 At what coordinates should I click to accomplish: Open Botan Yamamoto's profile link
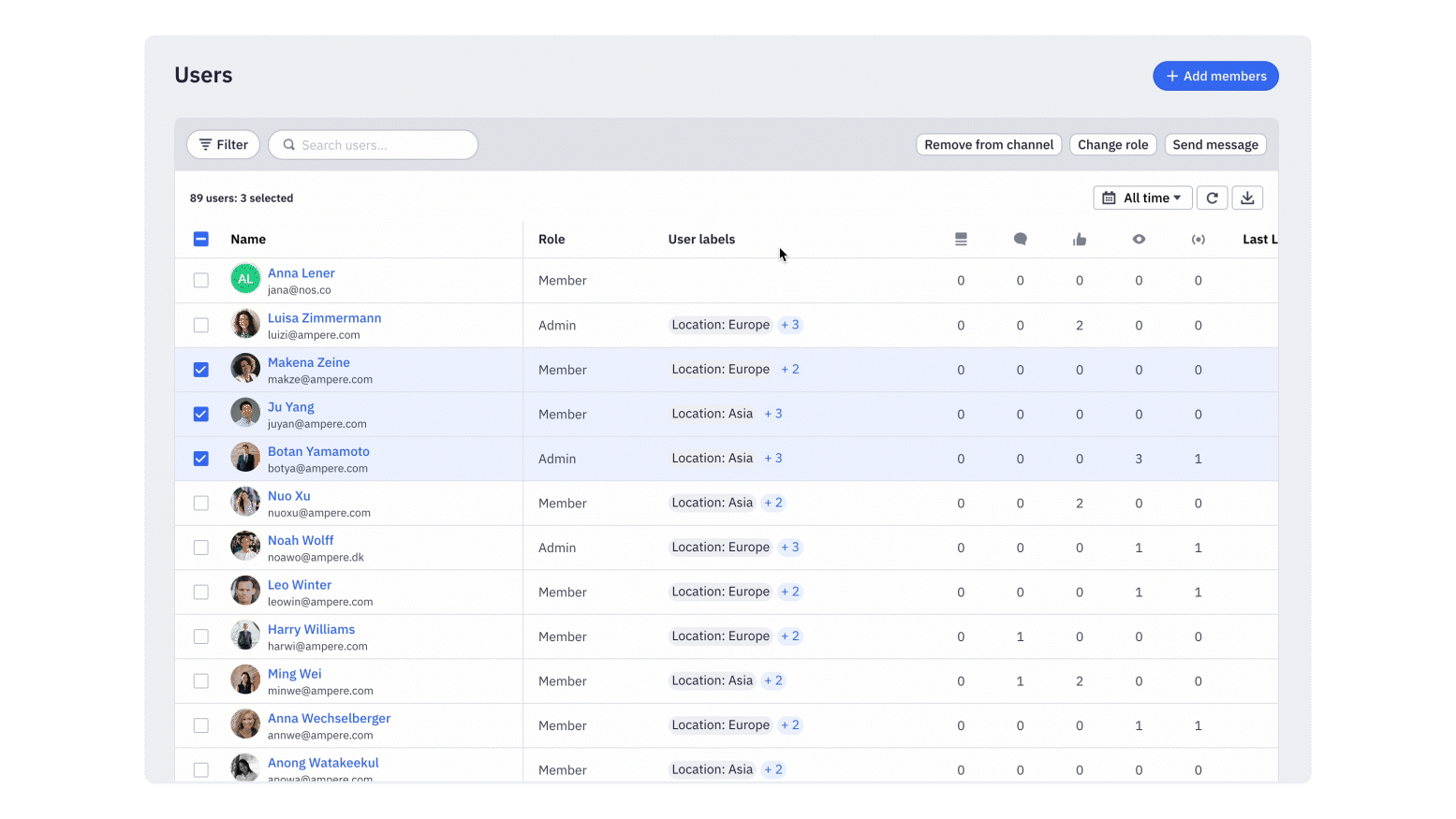pyautogui.click(x=318, y=451)
